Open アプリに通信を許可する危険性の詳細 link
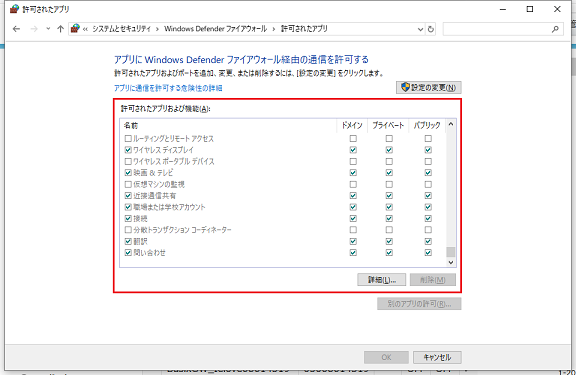The width and height of the screenshot is (576, 375). pyautogui.click(x=168, y=88)
